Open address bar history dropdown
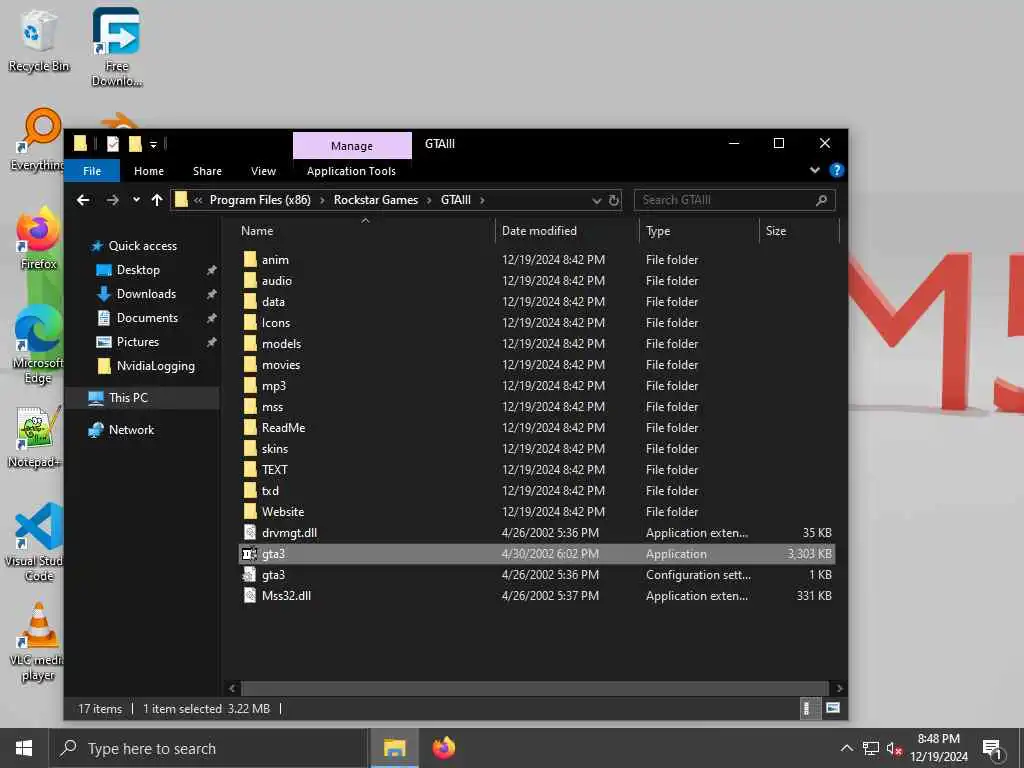This screenshot has height=768, width=1024. [x=596, y=200]
